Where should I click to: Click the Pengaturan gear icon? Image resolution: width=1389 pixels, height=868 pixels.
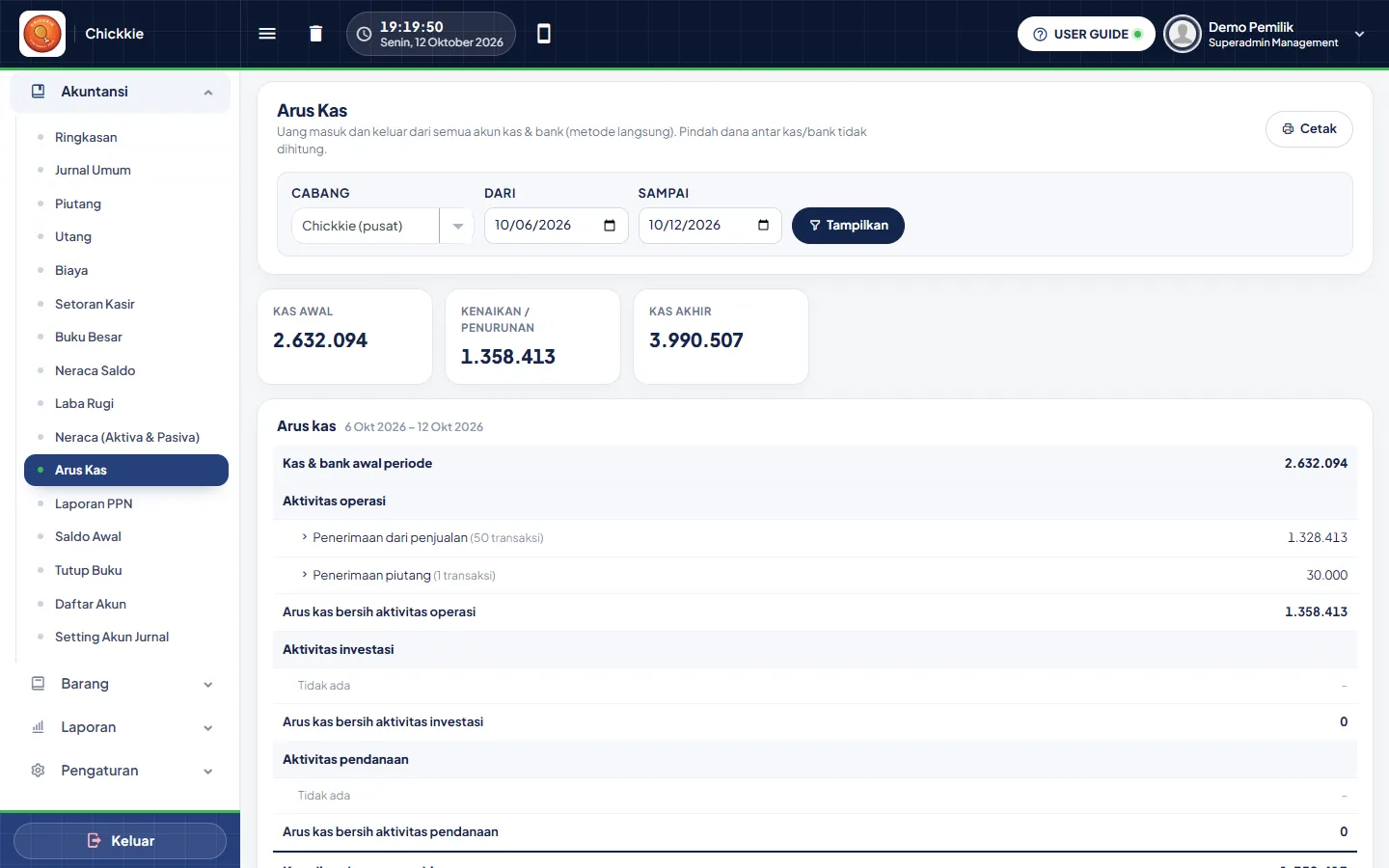click(x=39, y=771)
